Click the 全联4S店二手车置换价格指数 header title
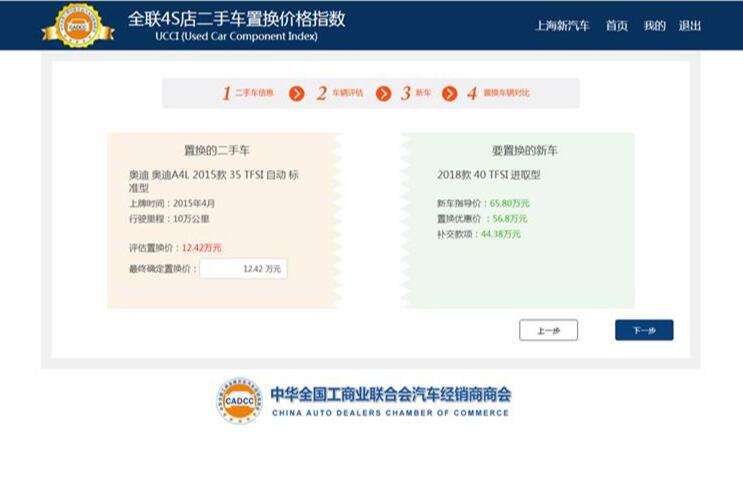 click(x=236, y=19)
